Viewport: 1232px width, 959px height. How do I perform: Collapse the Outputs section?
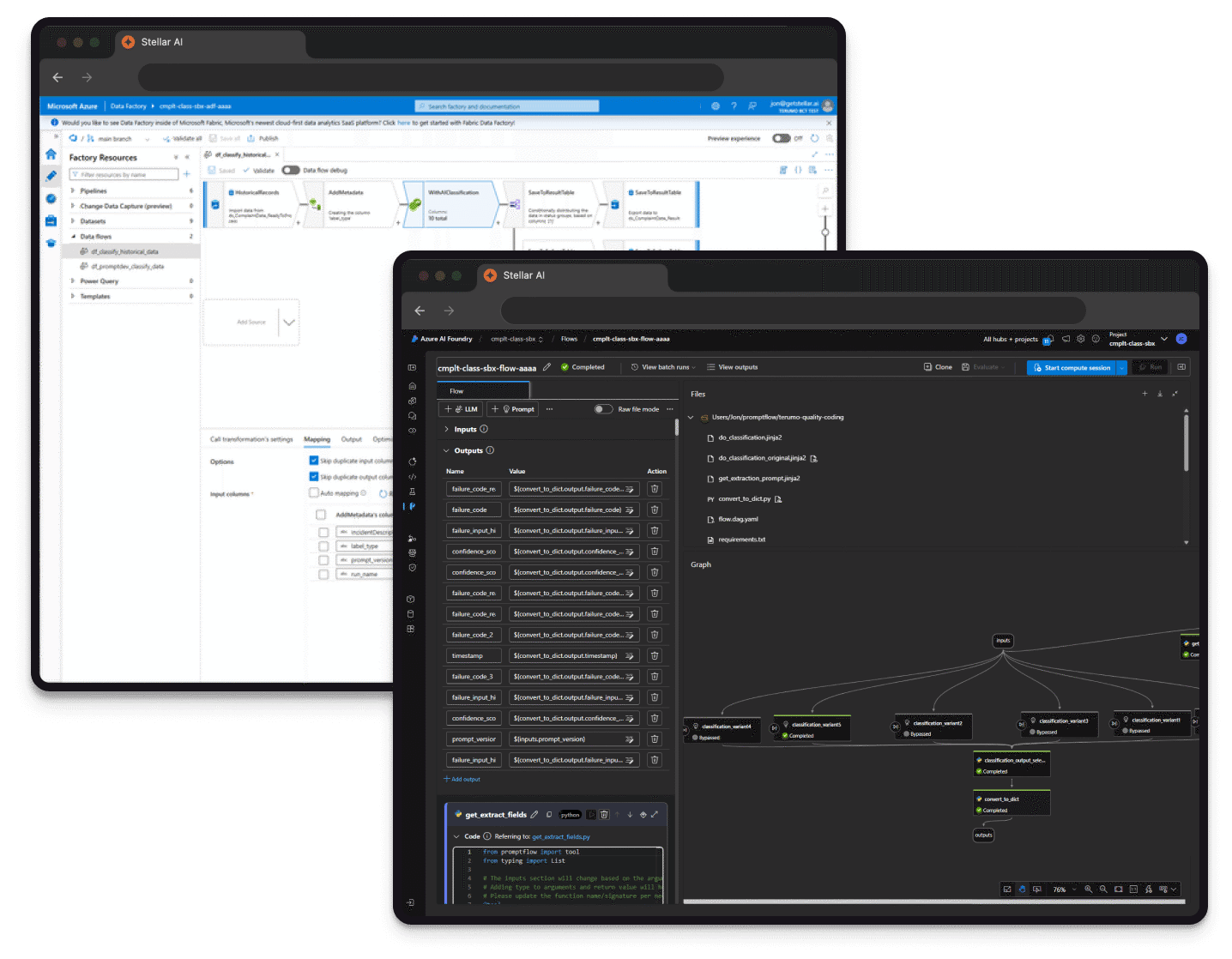(447, 450)
